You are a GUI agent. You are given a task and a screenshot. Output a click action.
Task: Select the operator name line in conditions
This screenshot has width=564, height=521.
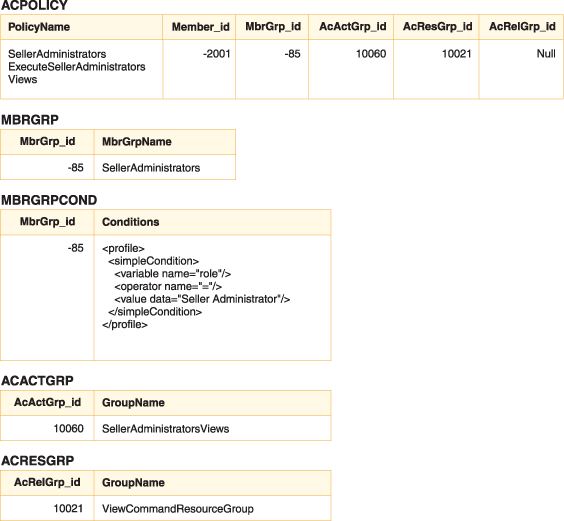pos(168,286)
